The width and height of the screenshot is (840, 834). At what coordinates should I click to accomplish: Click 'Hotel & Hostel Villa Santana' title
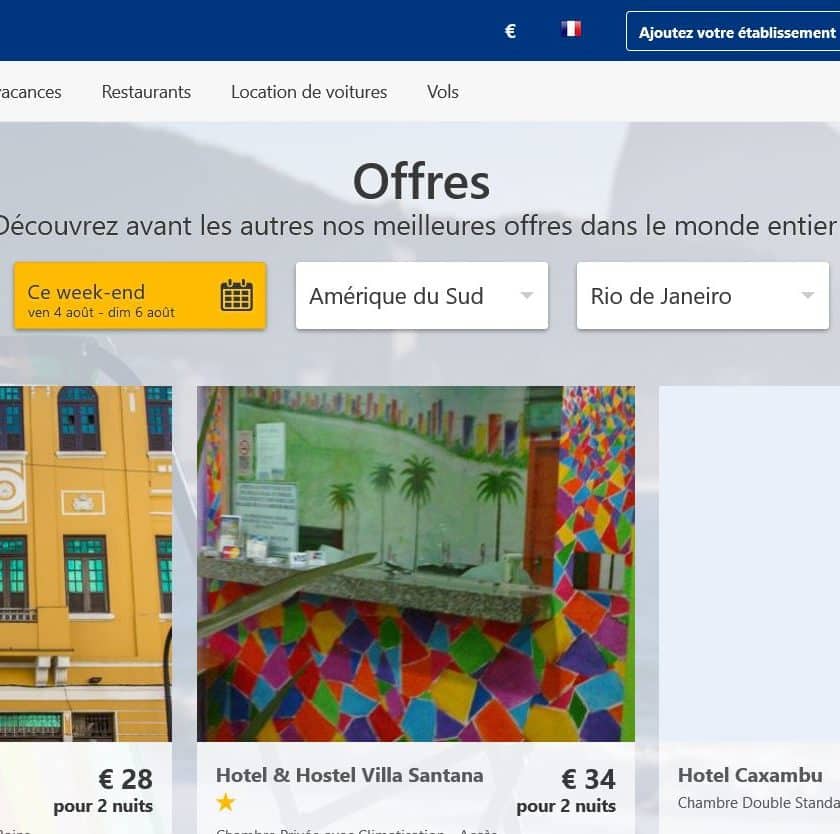point(349,775)
